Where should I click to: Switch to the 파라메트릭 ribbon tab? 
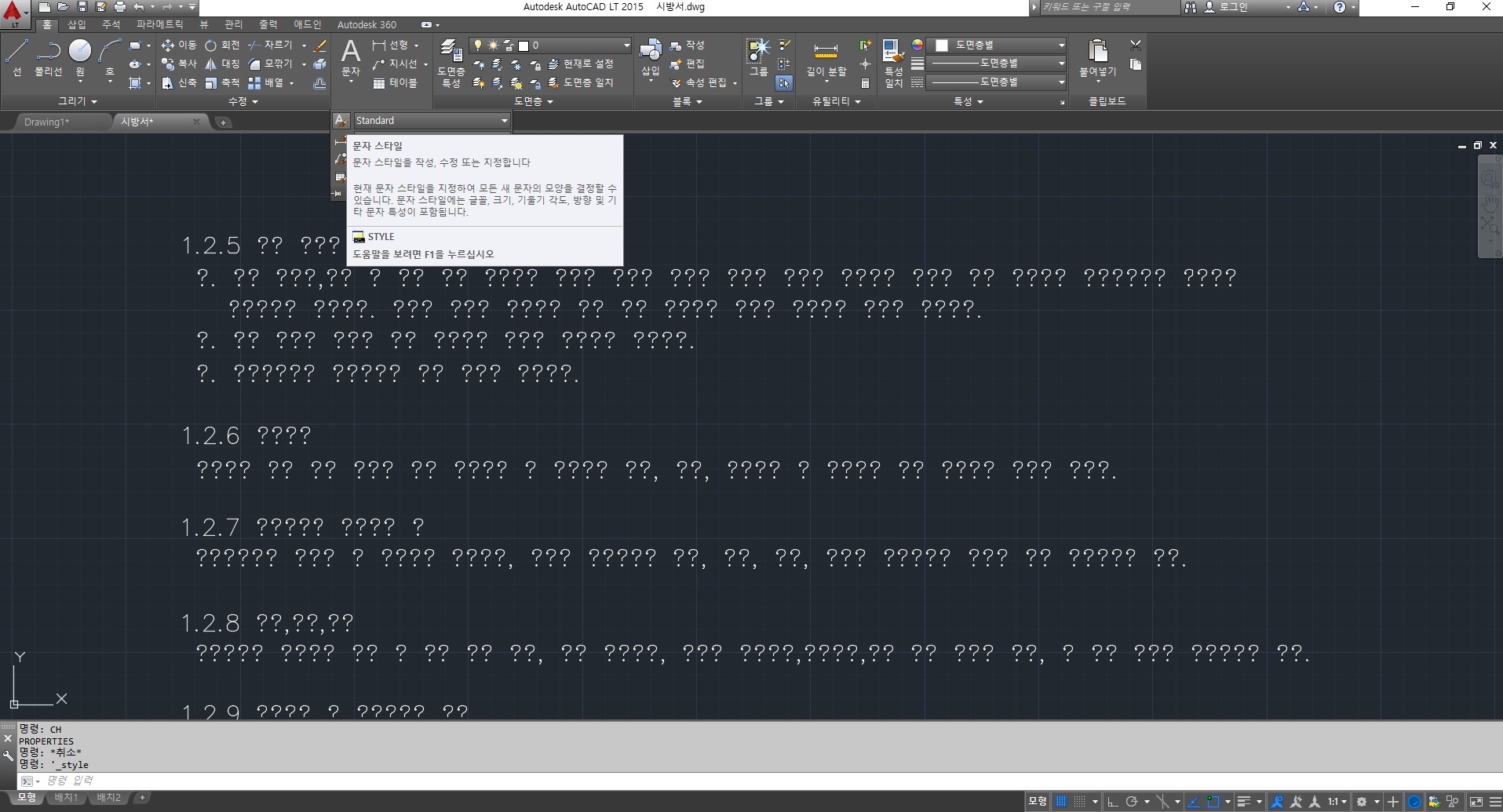[x=159, y=25]
